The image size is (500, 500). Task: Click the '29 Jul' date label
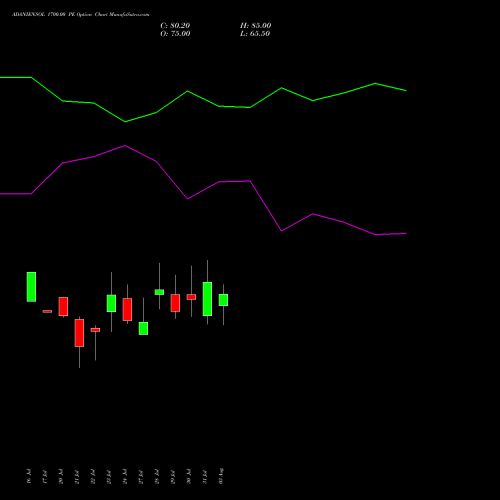173,476
